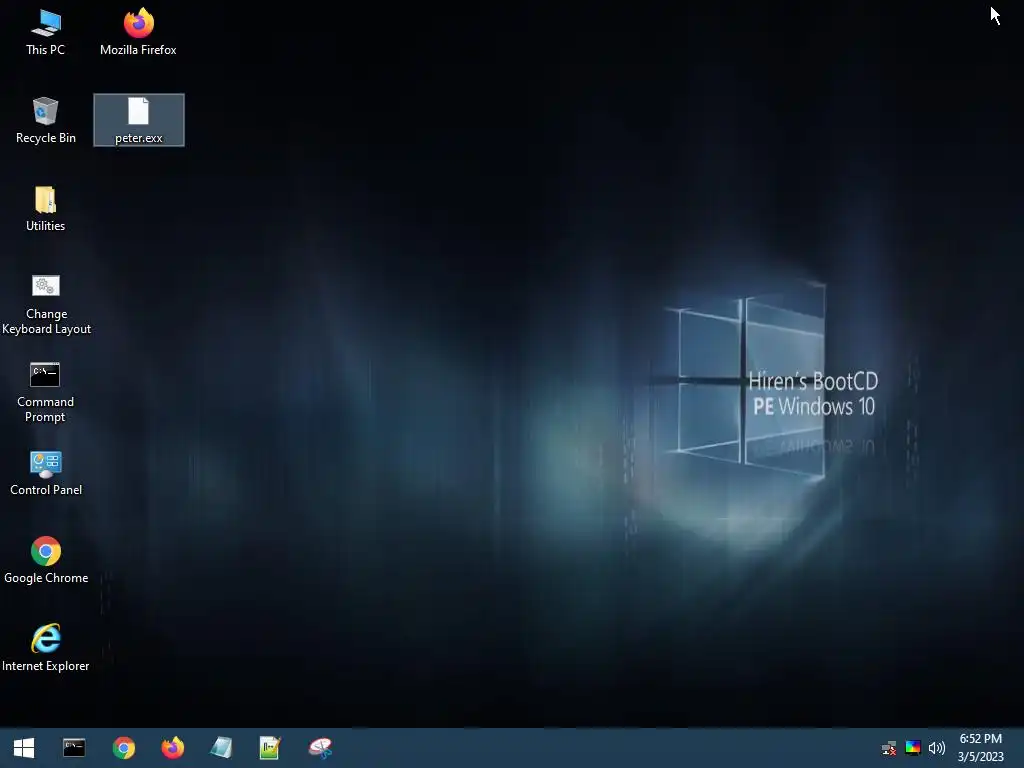Viewport: 1024px width, 768px height.
Task: Open the volume speaker tray icon
Action: (936, 748)
